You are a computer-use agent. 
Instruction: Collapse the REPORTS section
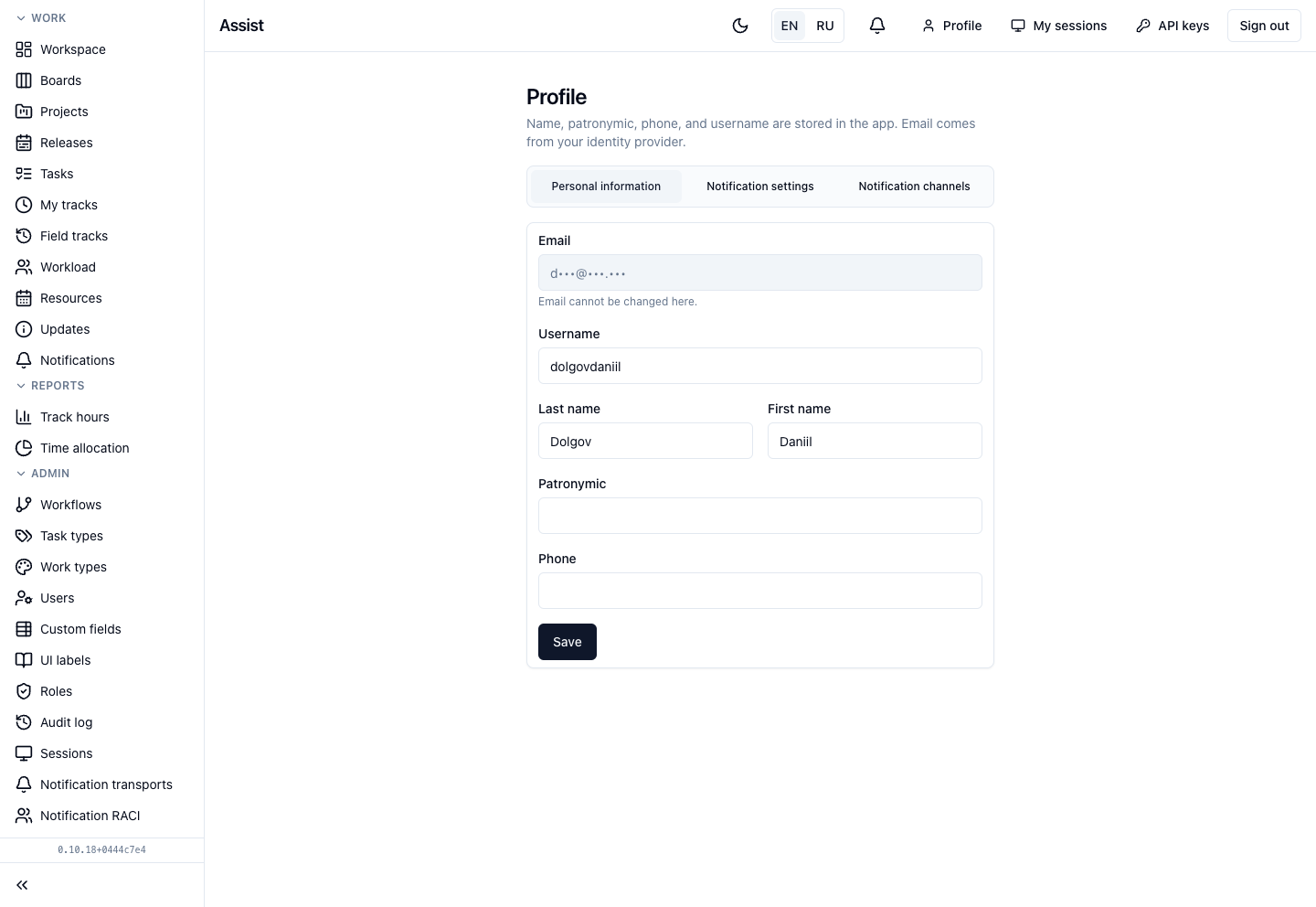pos(50,386)
